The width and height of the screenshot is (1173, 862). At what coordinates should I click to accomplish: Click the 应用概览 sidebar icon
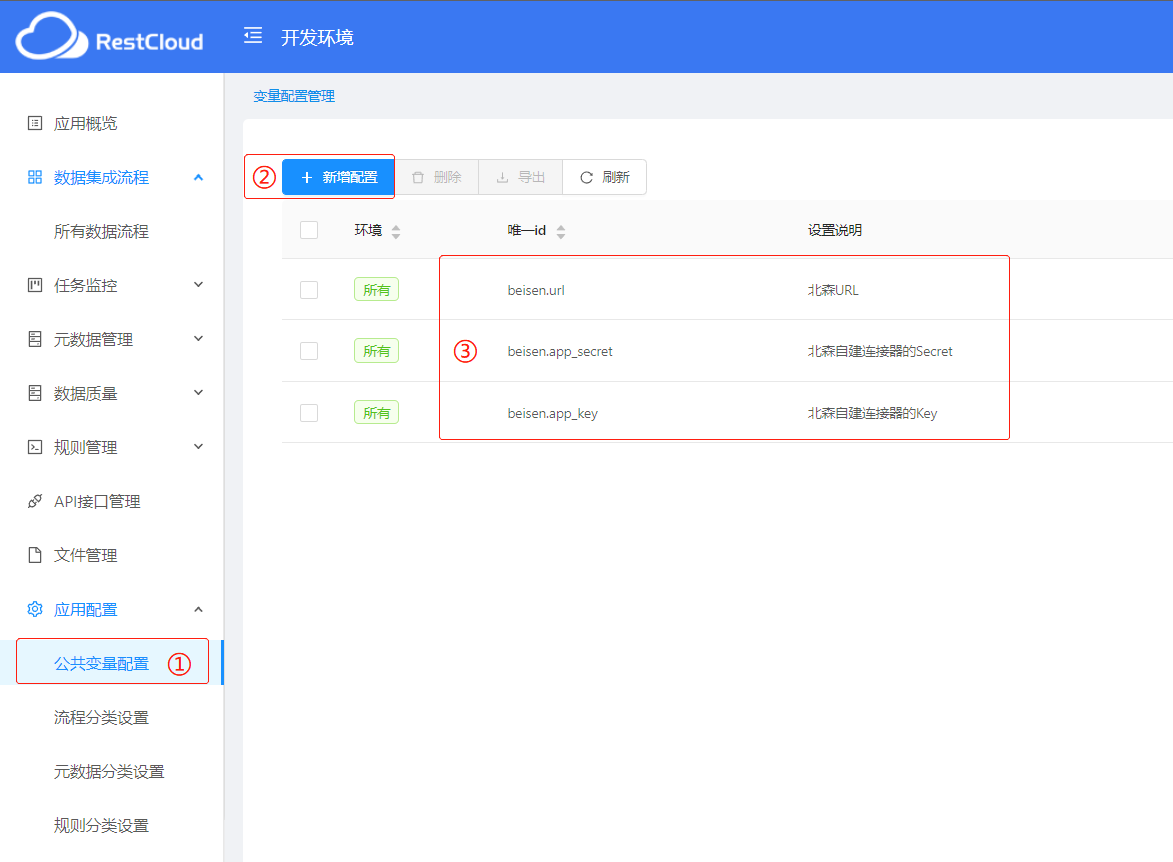(x=35, y=123)
